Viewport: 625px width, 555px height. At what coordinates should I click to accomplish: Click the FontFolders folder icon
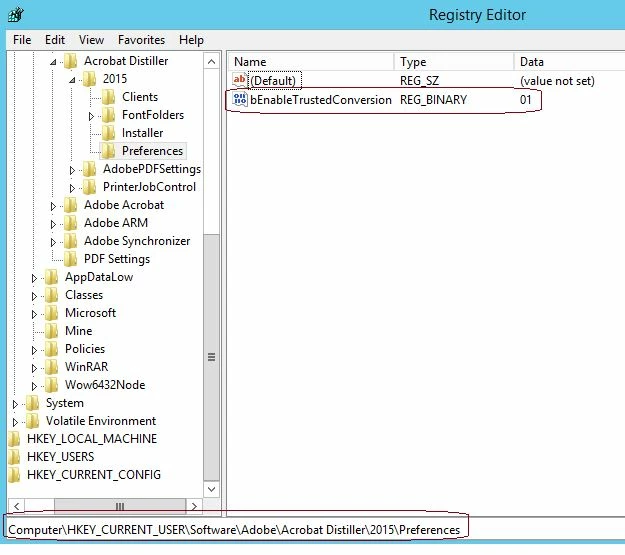(109, 115)
